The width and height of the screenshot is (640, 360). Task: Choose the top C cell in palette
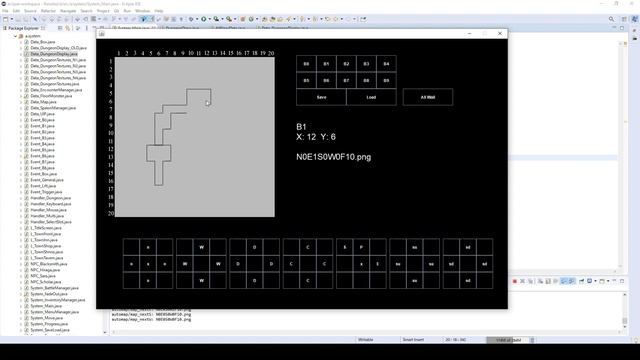[x=308, y=247]
